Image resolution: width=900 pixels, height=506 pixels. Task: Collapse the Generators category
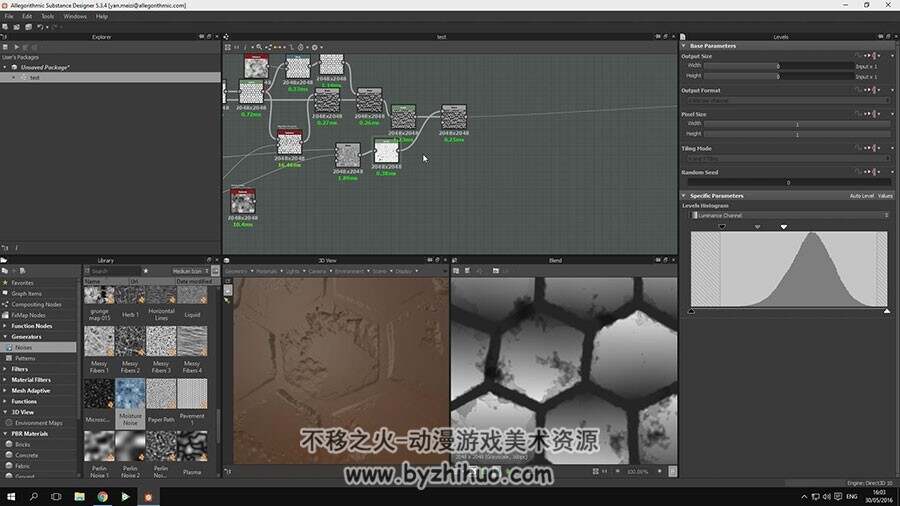tap(5, 337)
